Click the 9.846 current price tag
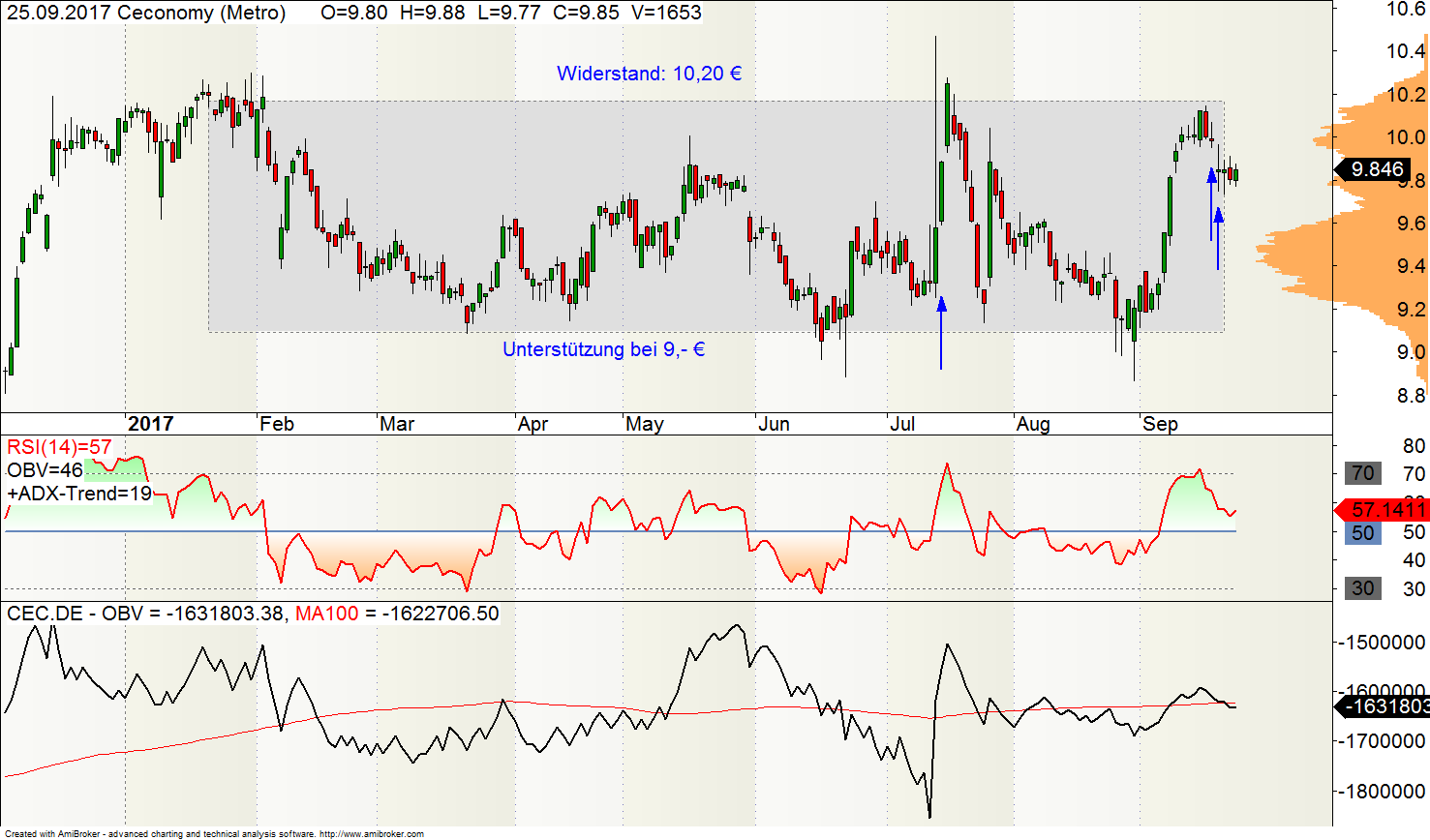 pyautogui.click(x=1373, y=169)
